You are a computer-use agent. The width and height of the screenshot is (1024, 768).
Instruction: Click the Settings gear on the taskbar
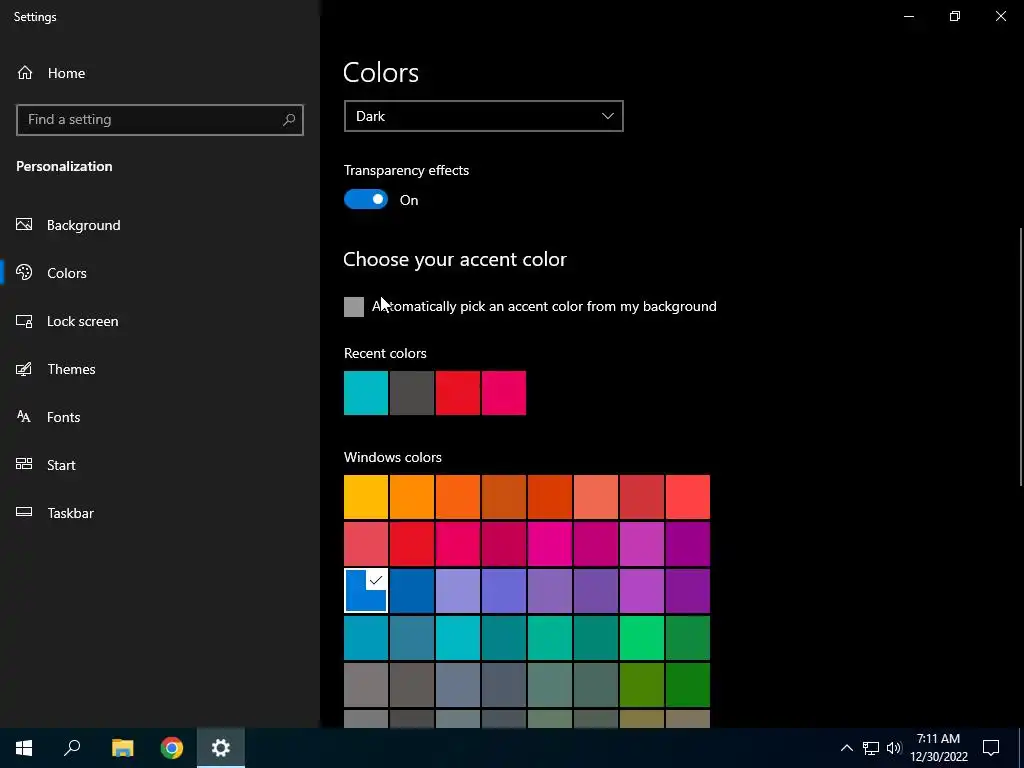221,748
